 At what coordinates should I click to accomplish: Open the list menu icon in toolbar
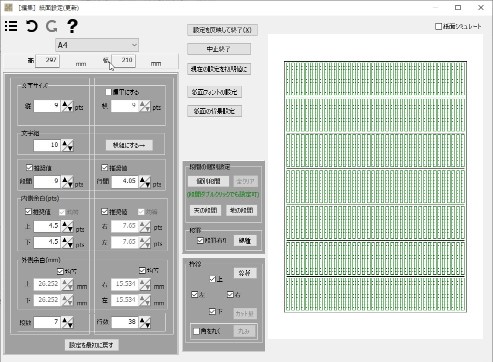[x=11, y=26]
